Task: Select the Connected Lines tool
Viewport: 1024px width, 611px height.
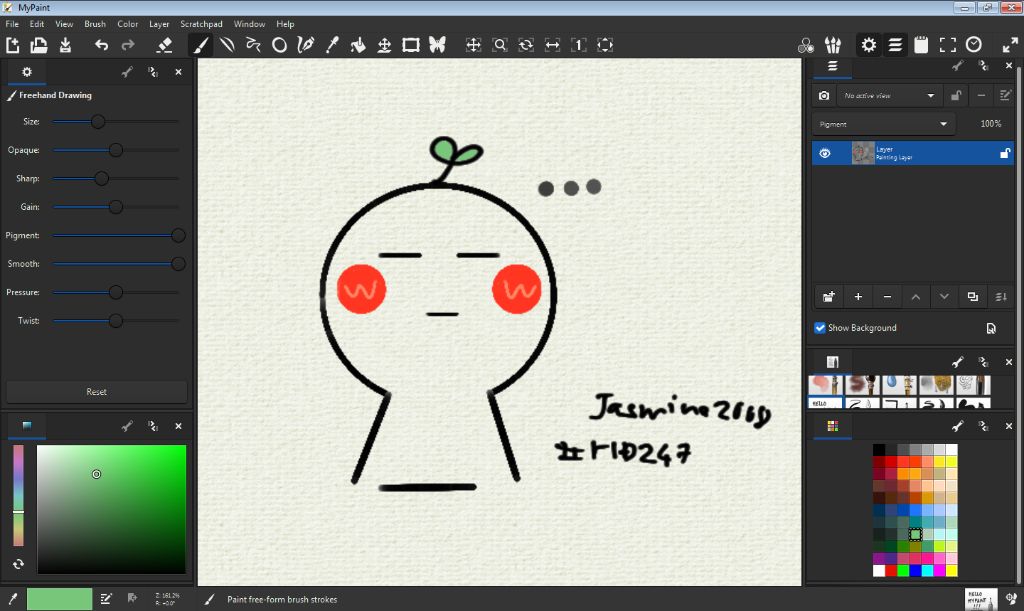Action: (253, 45)
